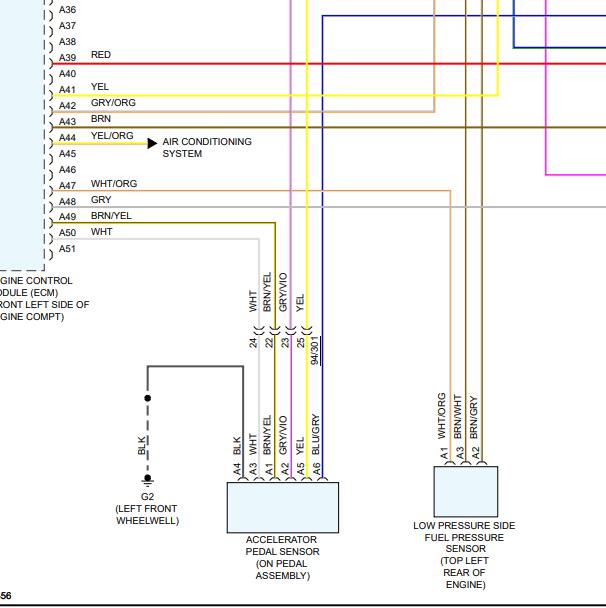Image resolution: width=606 pixels, height=608 pixels.
Task: Click the 'AIR CONDITIONING SYSTEM' reference text
Action: click(207, 148)
